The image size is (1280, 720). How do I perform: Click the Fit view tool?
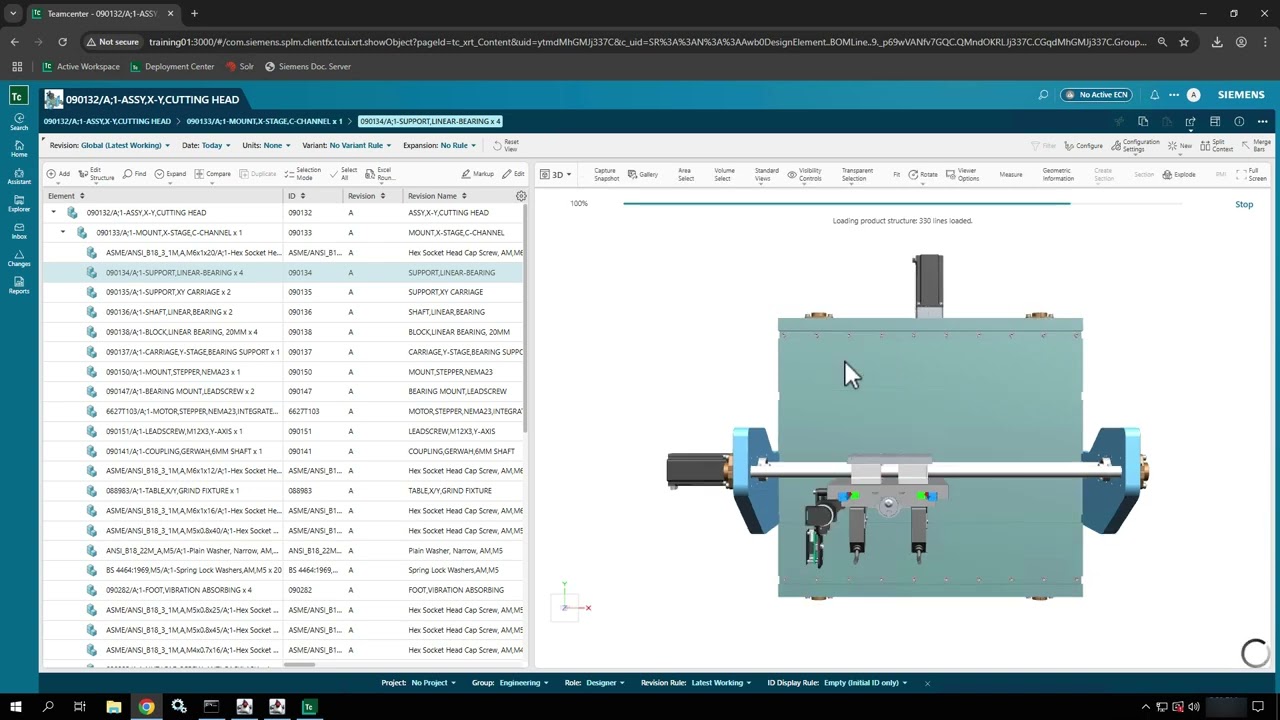[896, 174]
